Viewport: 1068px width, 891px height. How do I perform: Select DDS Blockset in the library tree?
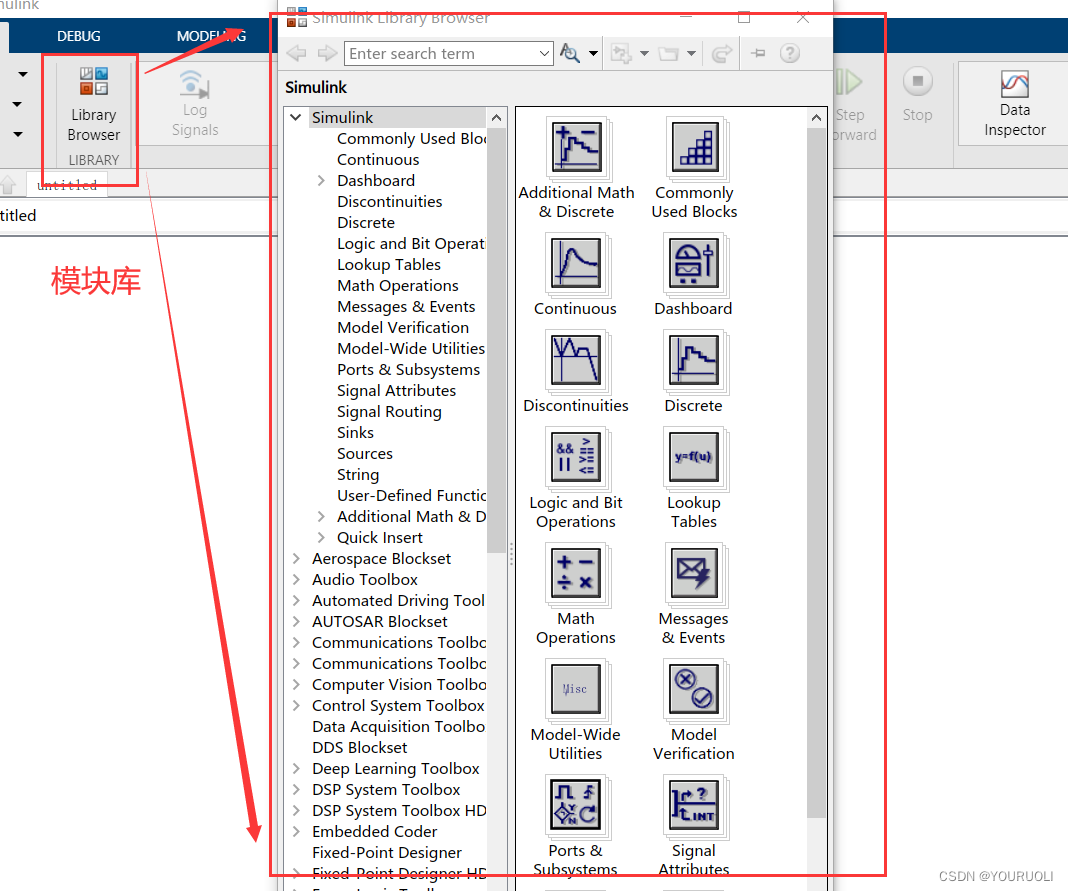(360, 747)
